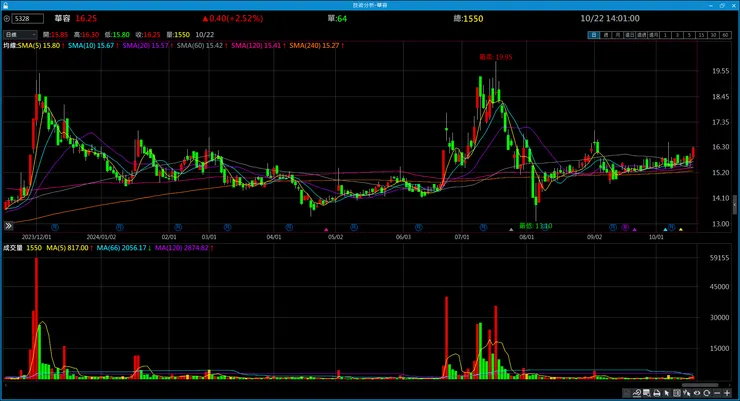The width and height of the screenshot is (740, 401).
Task: Select the 日 daily timeframe button
Action: pos(594,35)
